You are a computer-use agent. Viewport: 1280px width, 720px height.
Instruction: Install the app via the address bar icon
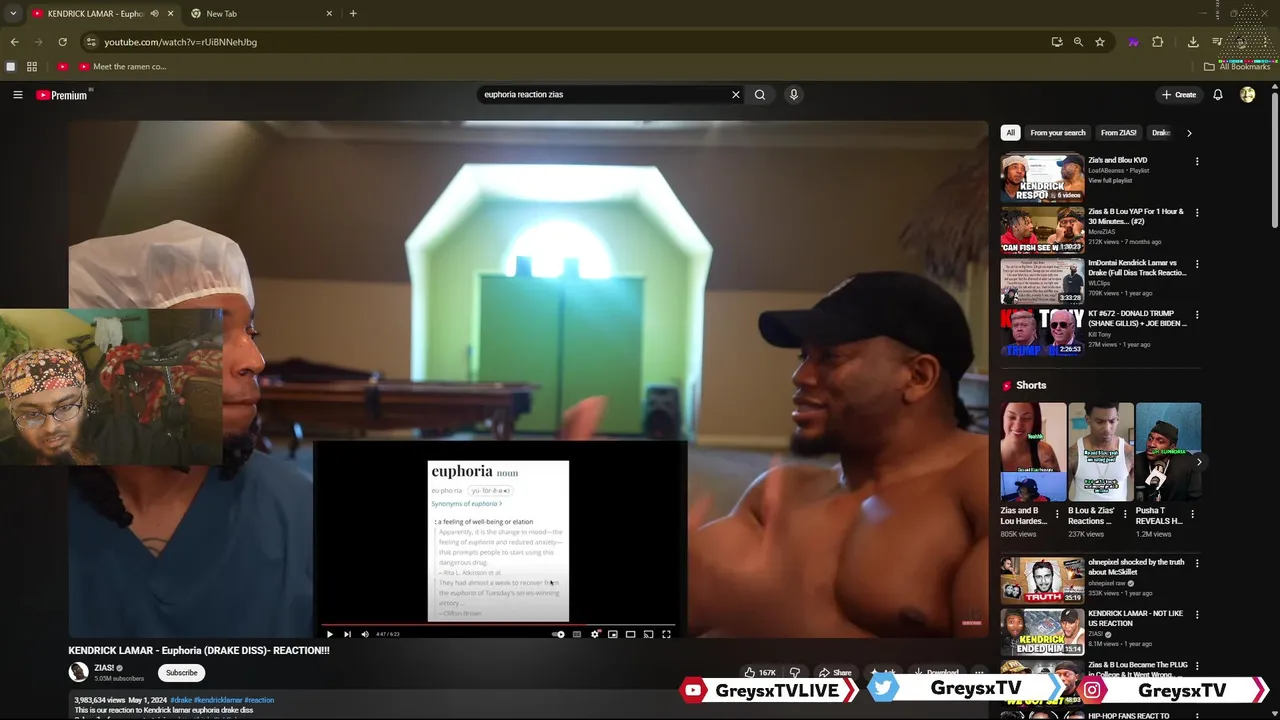(x=1057, y=42)
